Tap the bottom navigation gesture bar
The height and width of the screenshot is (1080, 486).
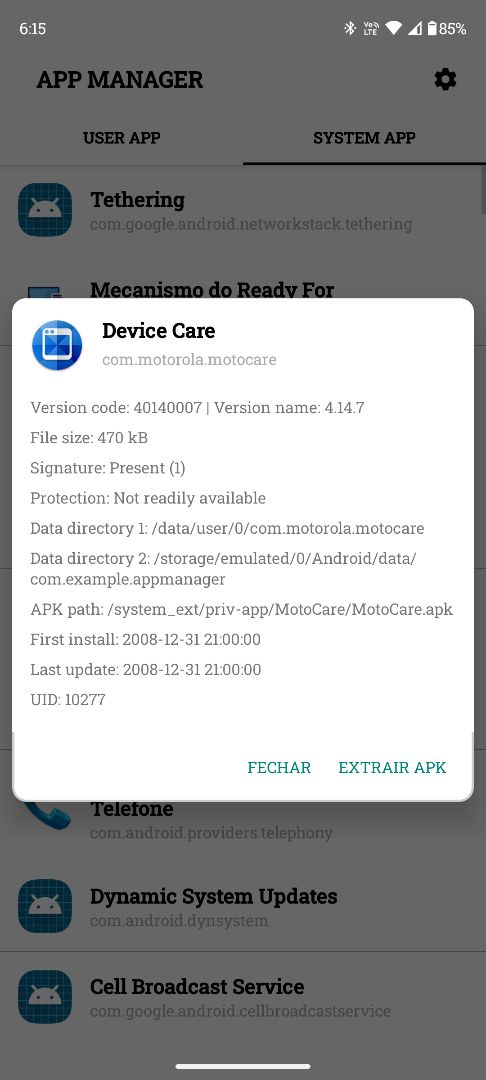pos(243,1066)
